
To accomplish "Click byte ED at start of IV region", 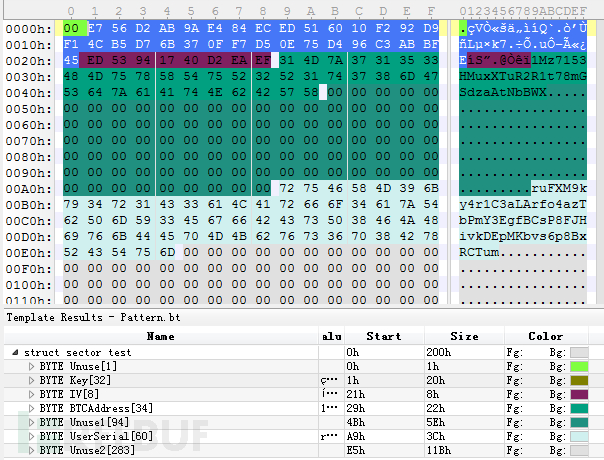I will [95, 60].
